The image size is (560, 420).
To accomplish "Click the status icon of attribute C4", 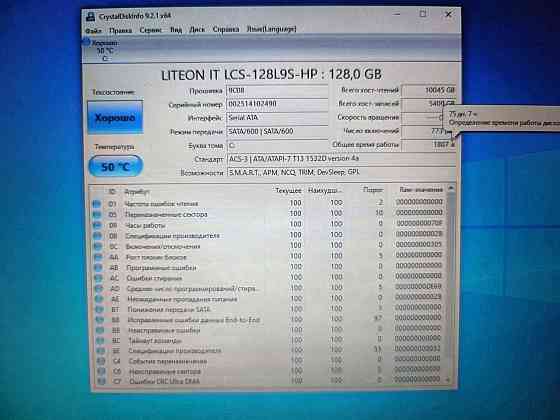I will click(102, 361).
